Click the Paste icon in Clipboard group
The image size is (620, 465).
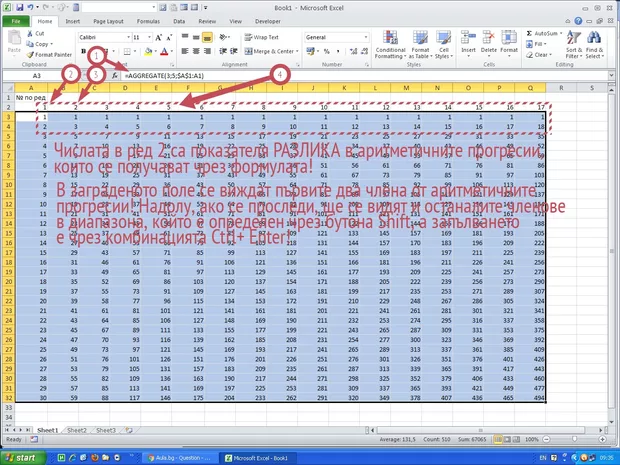[14, 41]
